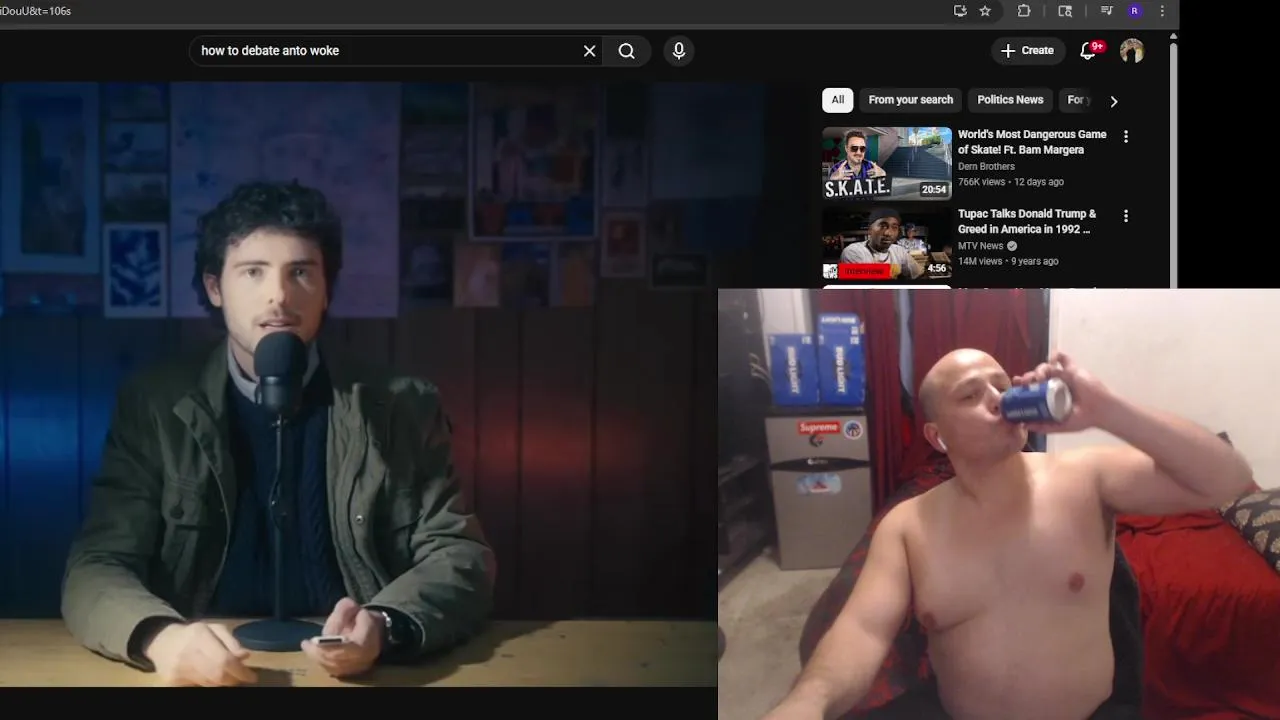Bookmark this page with the star icon
The width and height of the screenshot is (1280, 720).
pos(985,11)
